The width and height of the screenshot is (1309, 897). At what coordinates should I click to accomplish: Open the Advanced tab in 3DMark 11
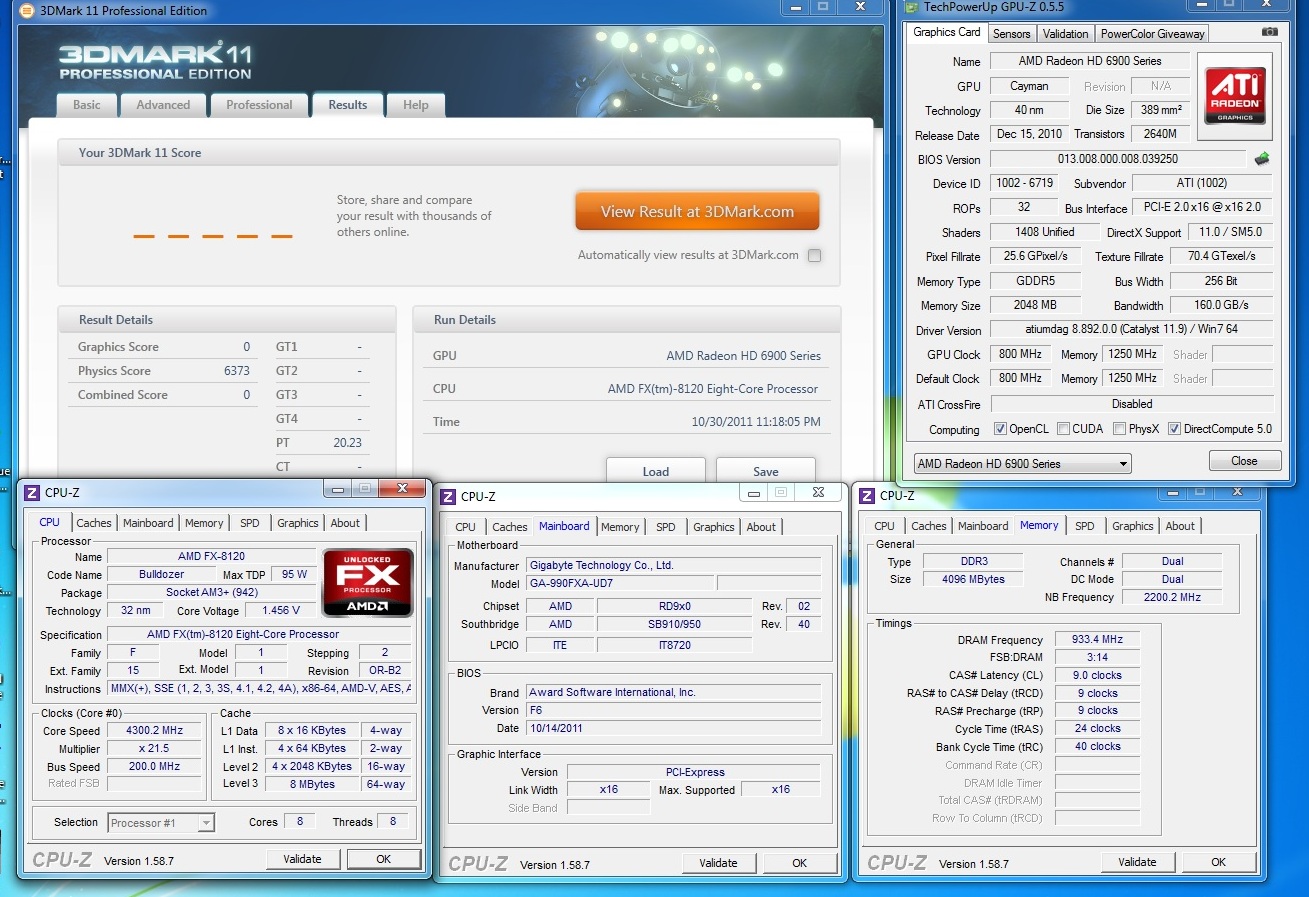(x=163, y=105)
